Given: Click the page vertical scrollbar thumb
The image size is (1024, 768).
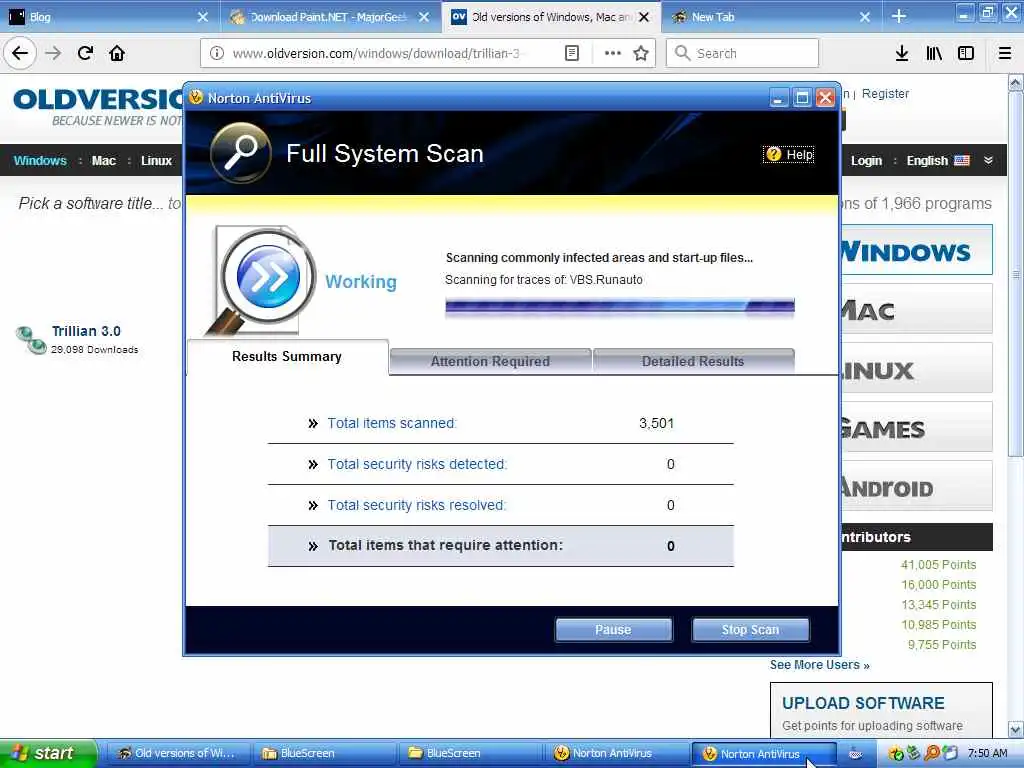Looking at the screenshot, I should 1016,274.
